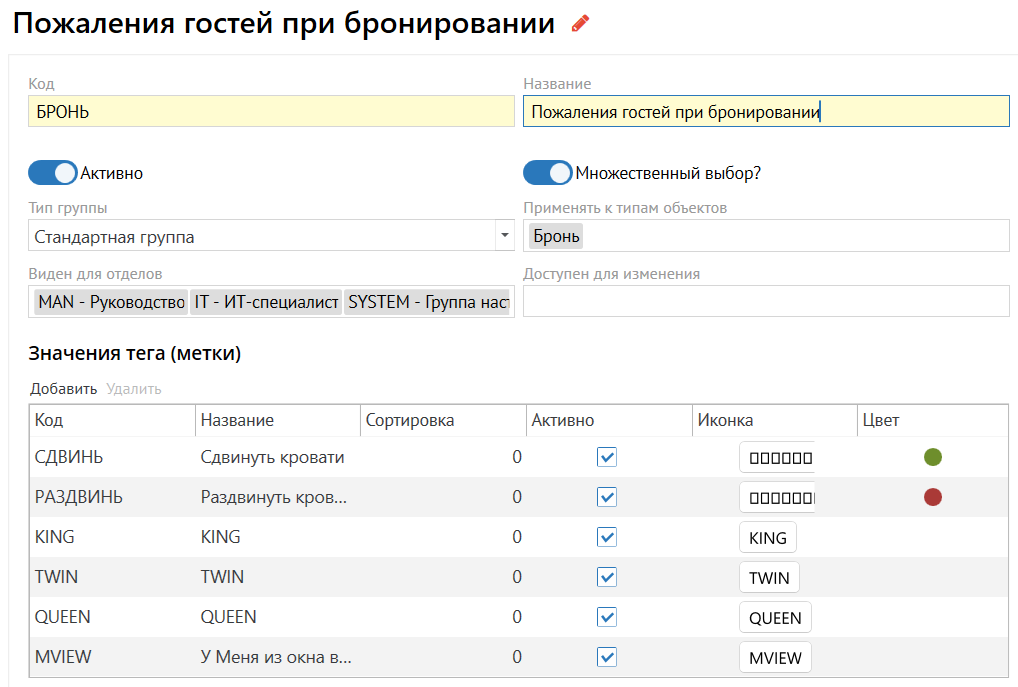The image size is (1018, 687).
Task: Sort by the Сортировка column header
Action: (x=410, y=420)
